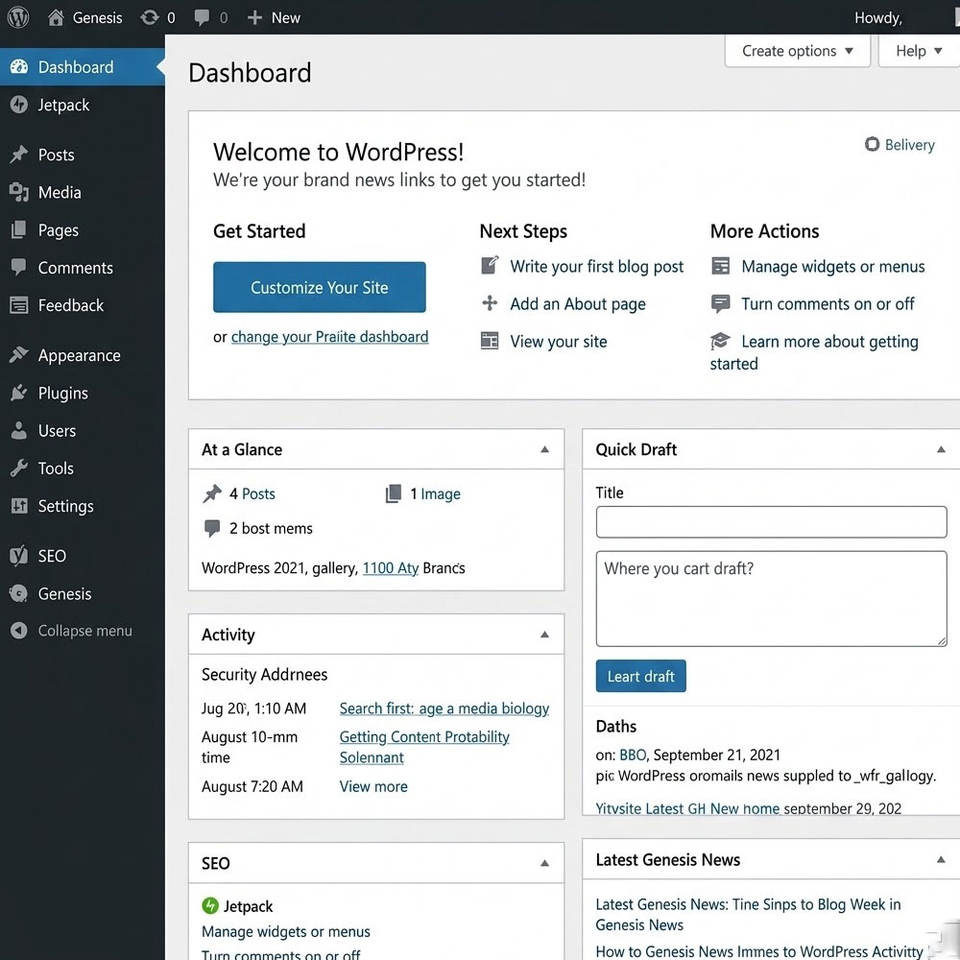Focus the Quick Draft Title field

(771, 522)
